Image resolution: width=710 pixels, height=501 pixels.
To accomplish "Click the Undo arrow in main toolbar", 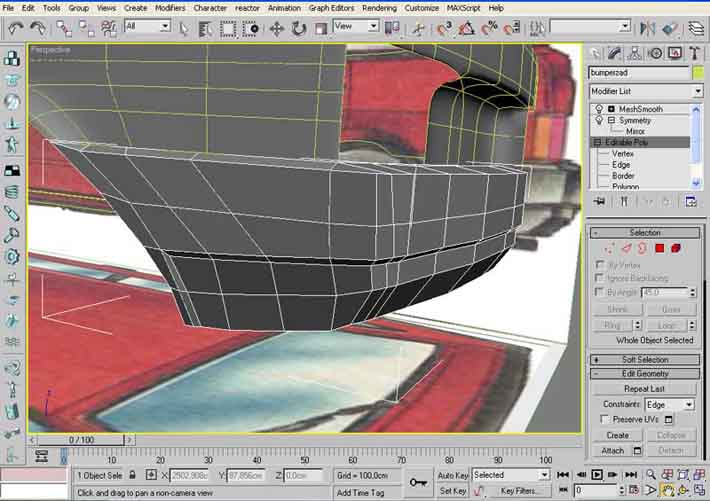I will tap(15, 28).
